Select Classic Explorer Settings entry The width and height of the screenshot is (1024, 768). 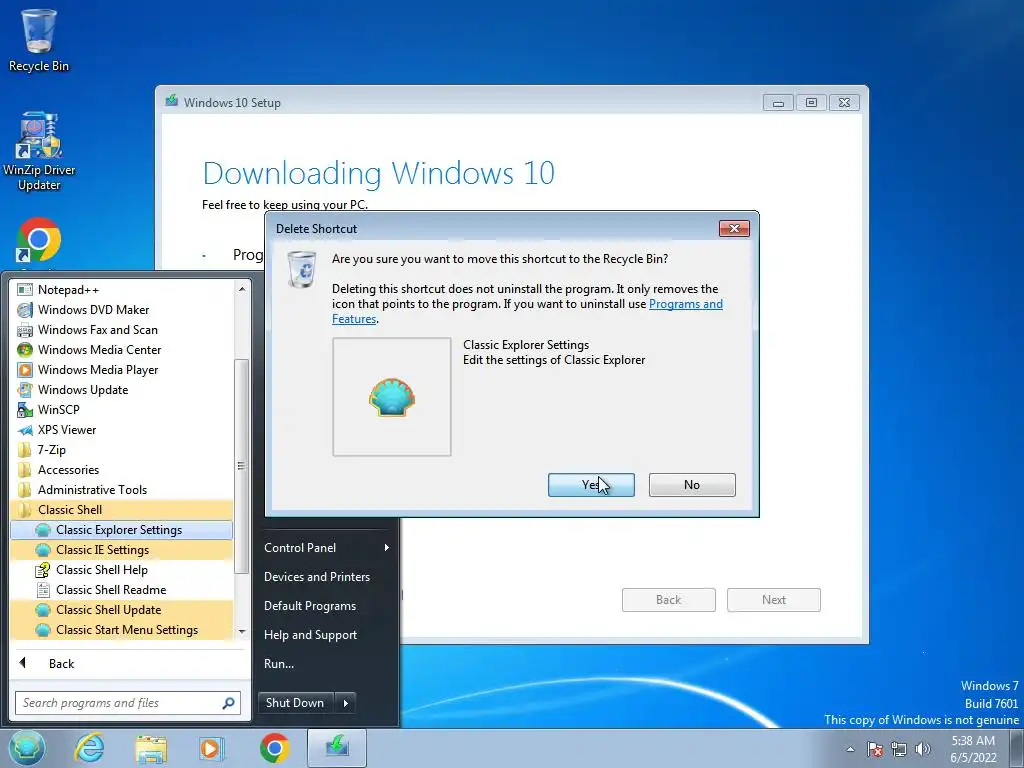122,530
